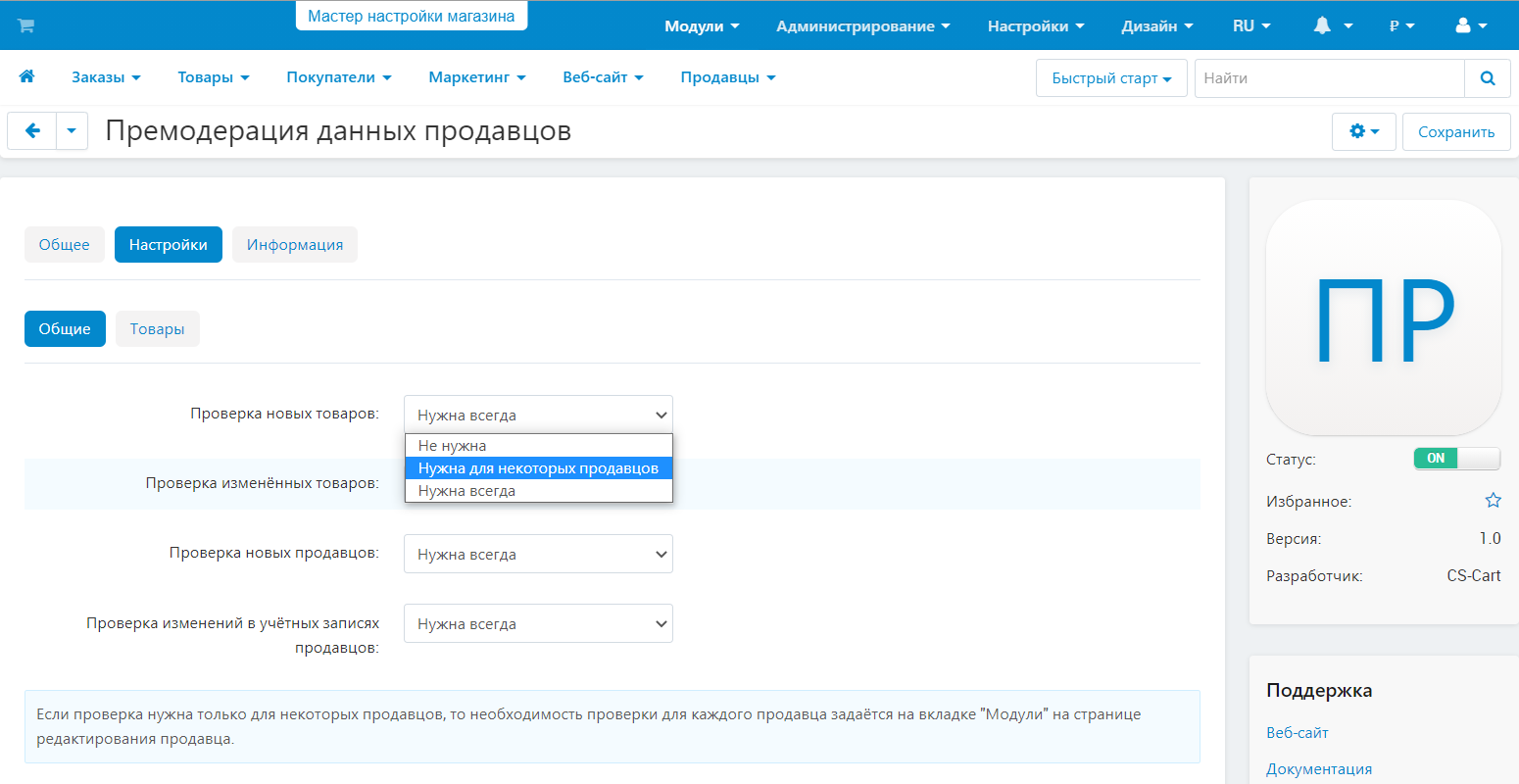Open the user account icon menu

[x=1471, y=26]
